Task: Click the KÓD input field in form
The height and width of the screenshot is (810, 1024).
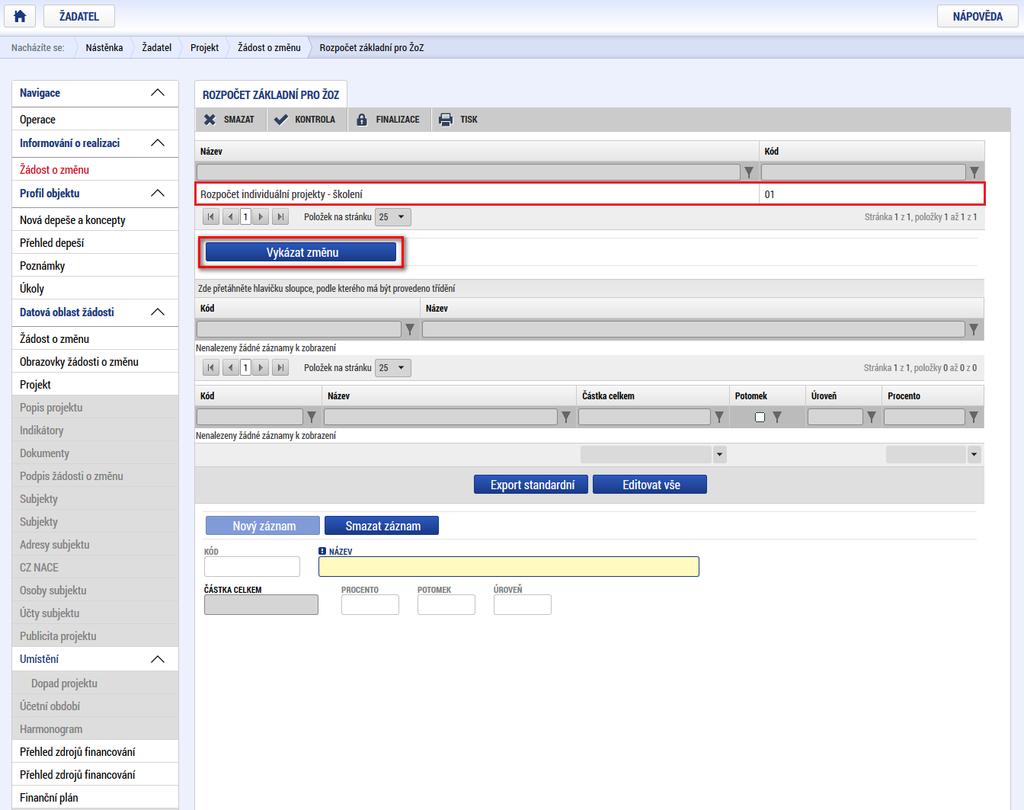Action: pyautogui.click(x=252, y=566)
